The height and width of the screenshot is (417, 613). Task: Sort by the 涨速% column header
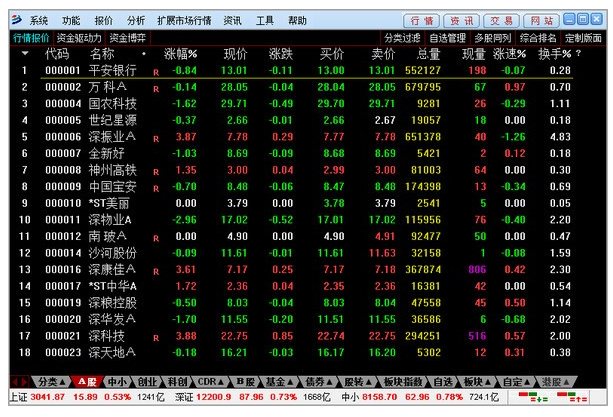pos(509,54)
